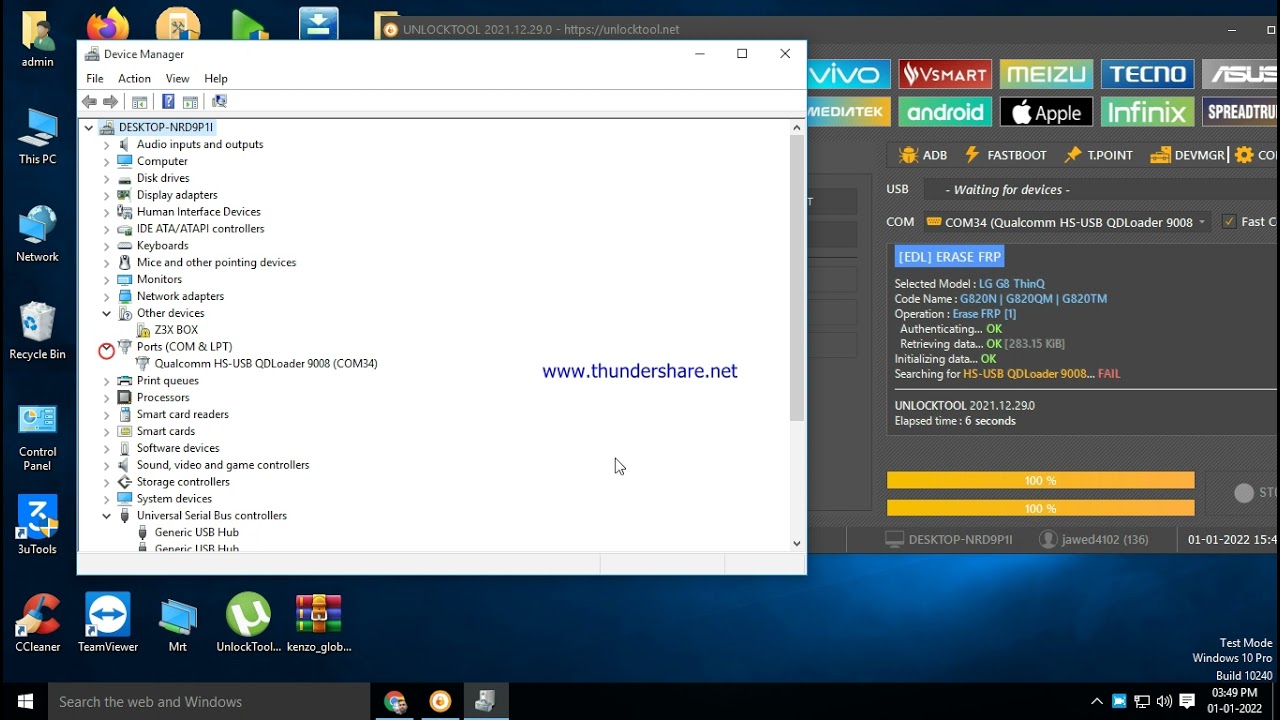
Task: Select Ports (COM & LPT) category
Action: (184, 347)
